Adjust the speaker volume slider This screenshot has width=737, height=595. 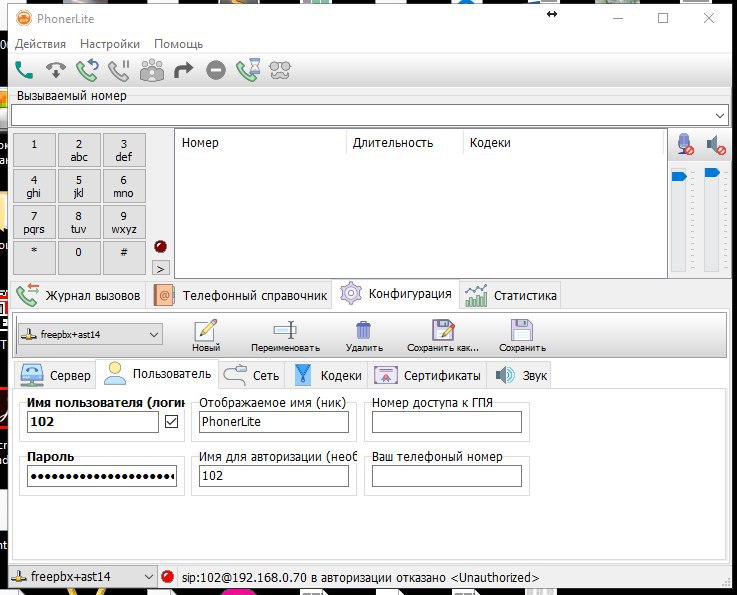point(712,173)
